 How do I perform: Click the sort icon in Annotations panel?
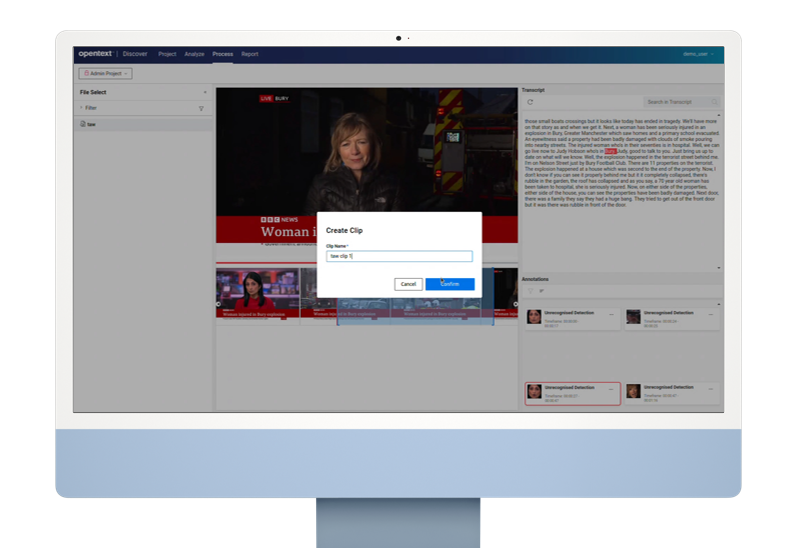click(541, 291)
